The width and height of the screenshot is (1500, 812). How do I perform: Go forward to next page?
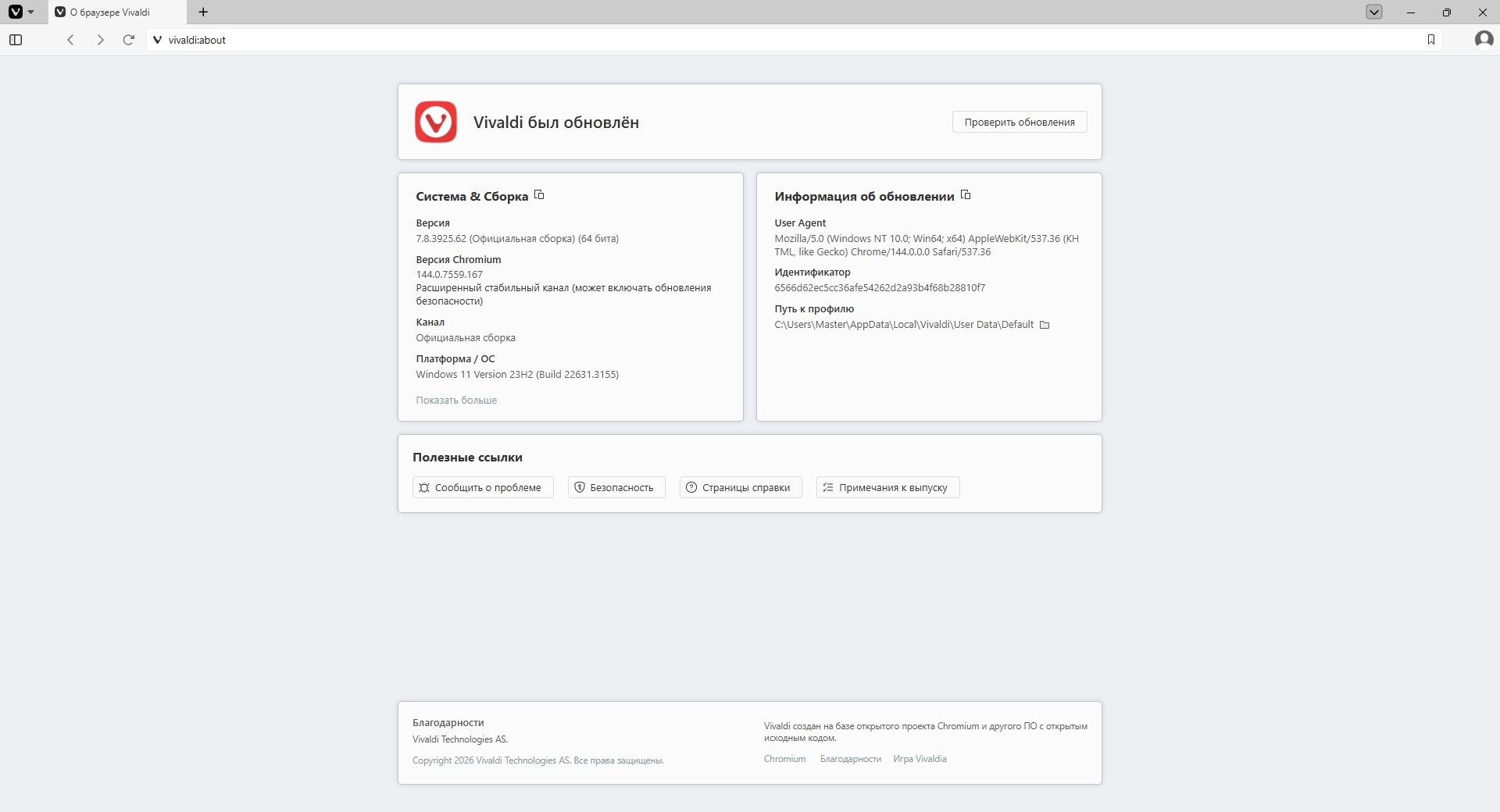coord(100,40)
